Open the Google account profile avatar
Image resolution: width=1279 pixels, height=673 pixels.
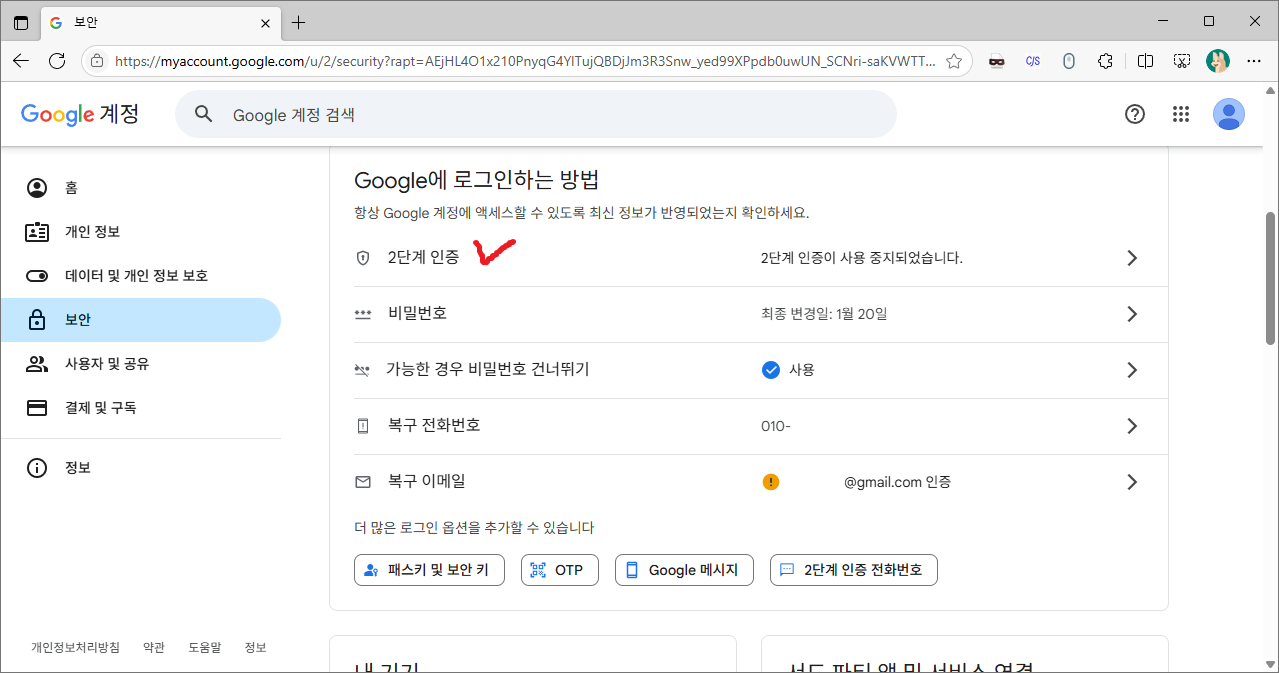[1228, 114]
